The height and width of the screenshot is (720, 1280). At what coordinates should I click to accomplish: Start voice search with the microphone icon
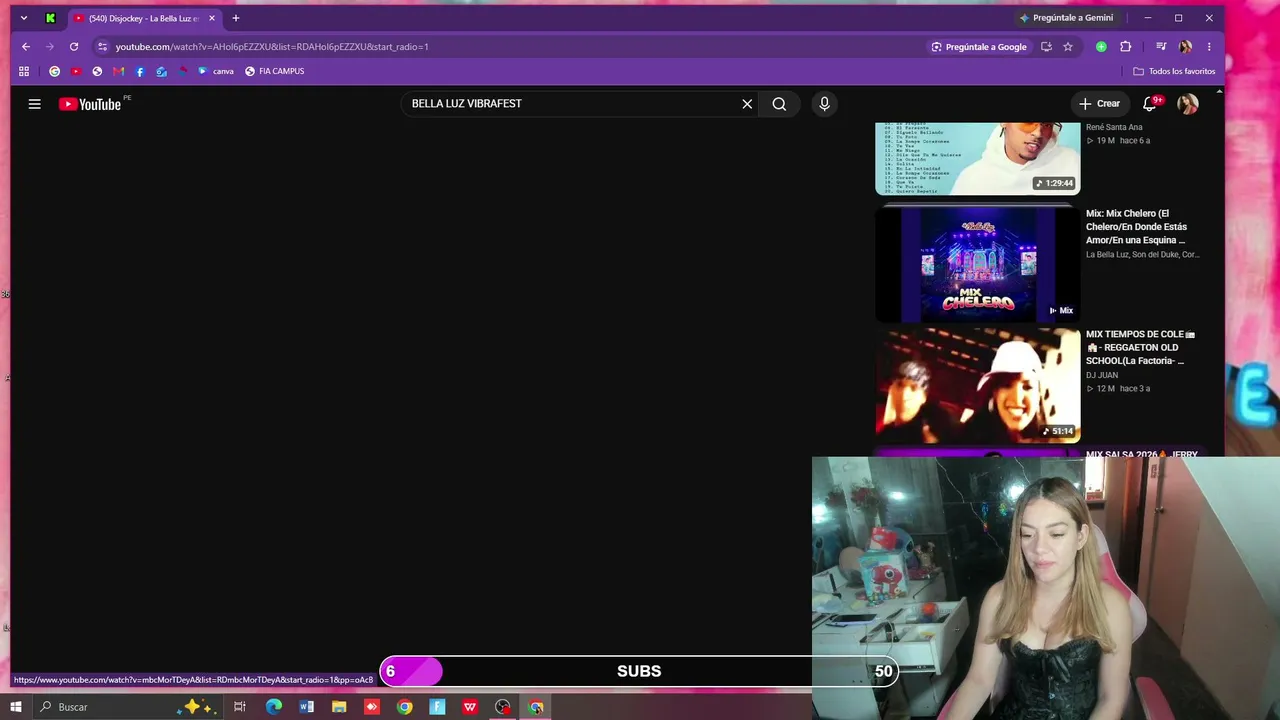pos(824,104)
